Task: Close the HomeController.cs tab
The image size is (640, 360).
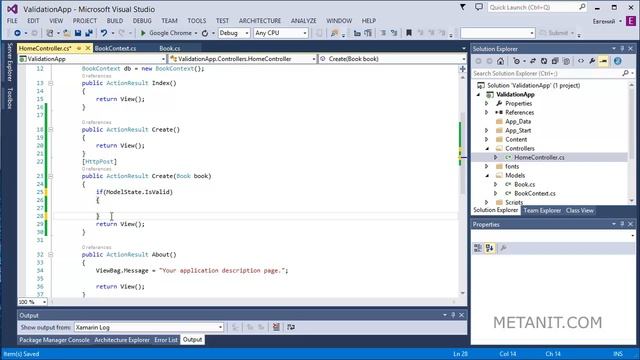Action: (88, 48)
